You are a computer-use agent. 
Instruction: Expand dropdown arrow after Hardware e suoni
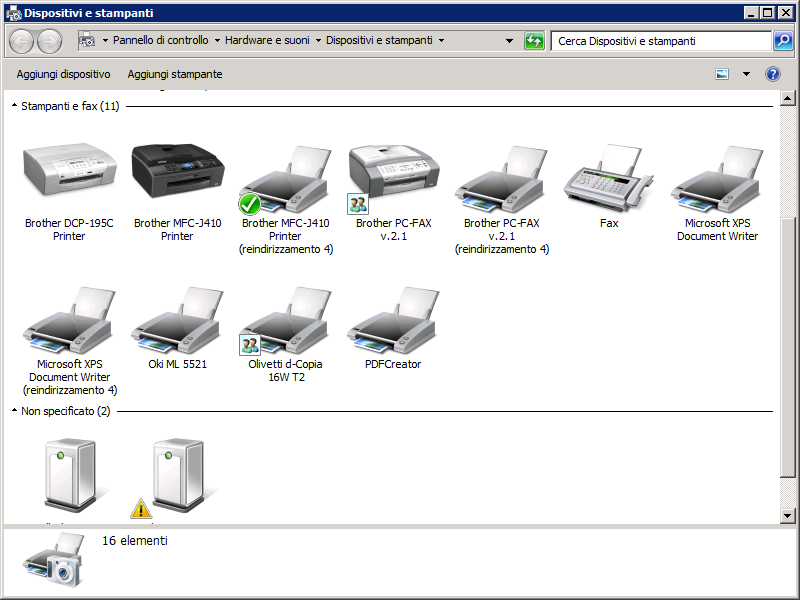coord(318,40)
